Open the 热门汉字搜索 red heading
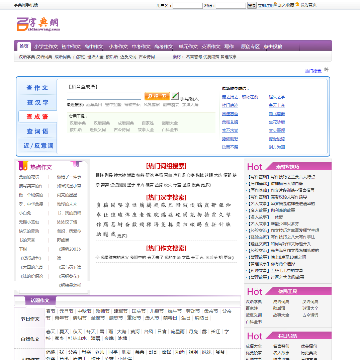Screen dimensions: 360x360 (166, 197)
